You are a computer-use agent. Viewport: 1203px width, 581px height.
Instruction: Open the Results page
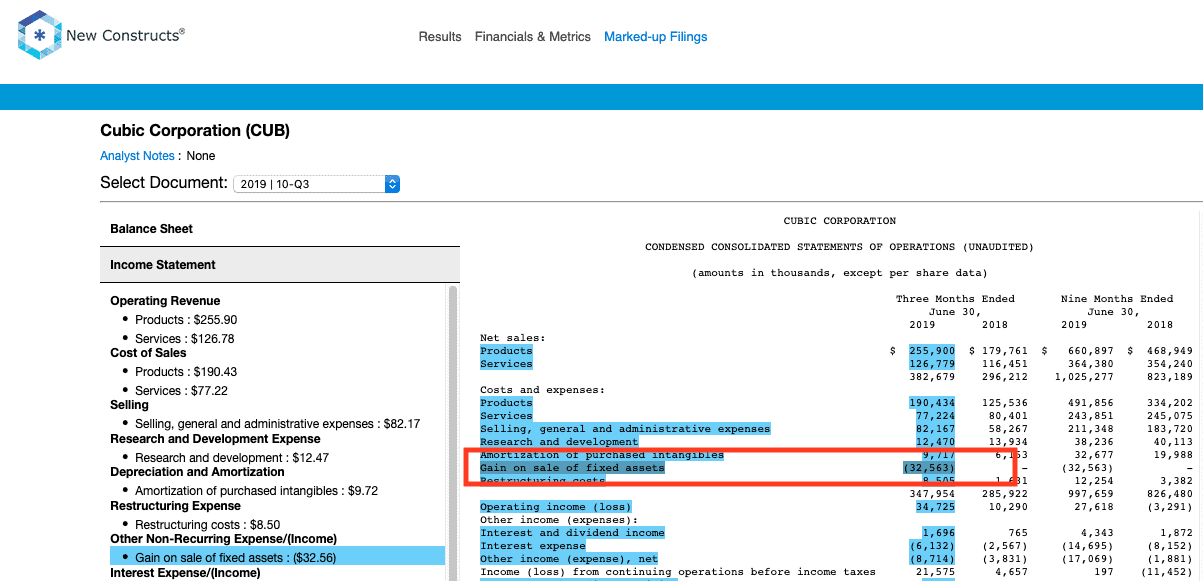click(440, 37)
